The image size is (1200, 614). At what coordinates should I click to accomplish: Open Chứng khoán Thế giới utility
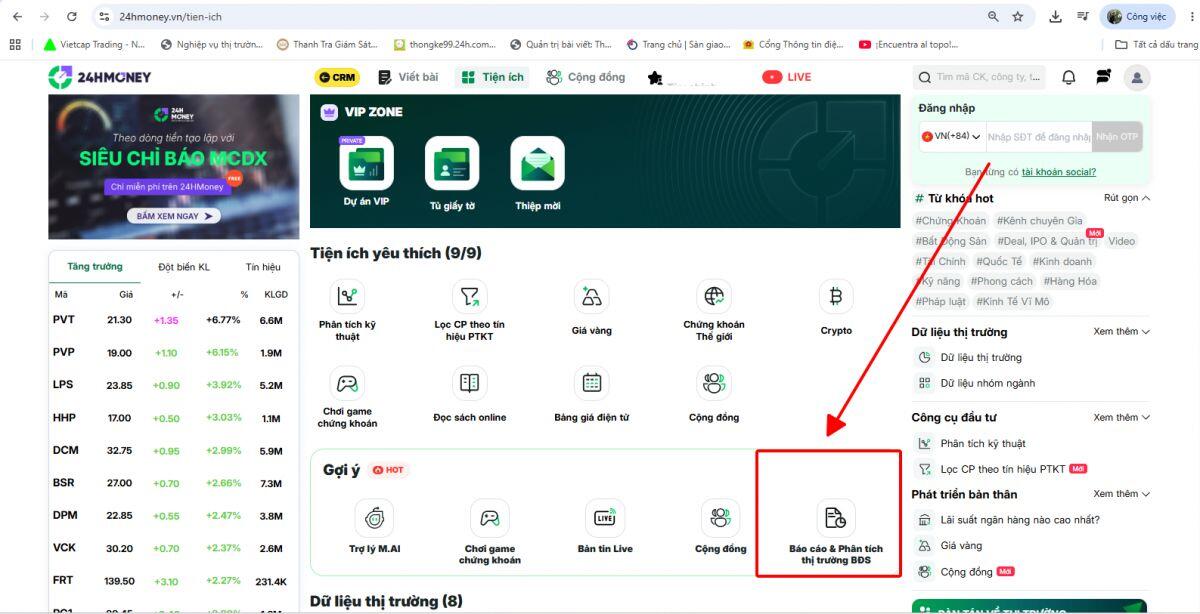pyautogui.click(x=714, y=296)
